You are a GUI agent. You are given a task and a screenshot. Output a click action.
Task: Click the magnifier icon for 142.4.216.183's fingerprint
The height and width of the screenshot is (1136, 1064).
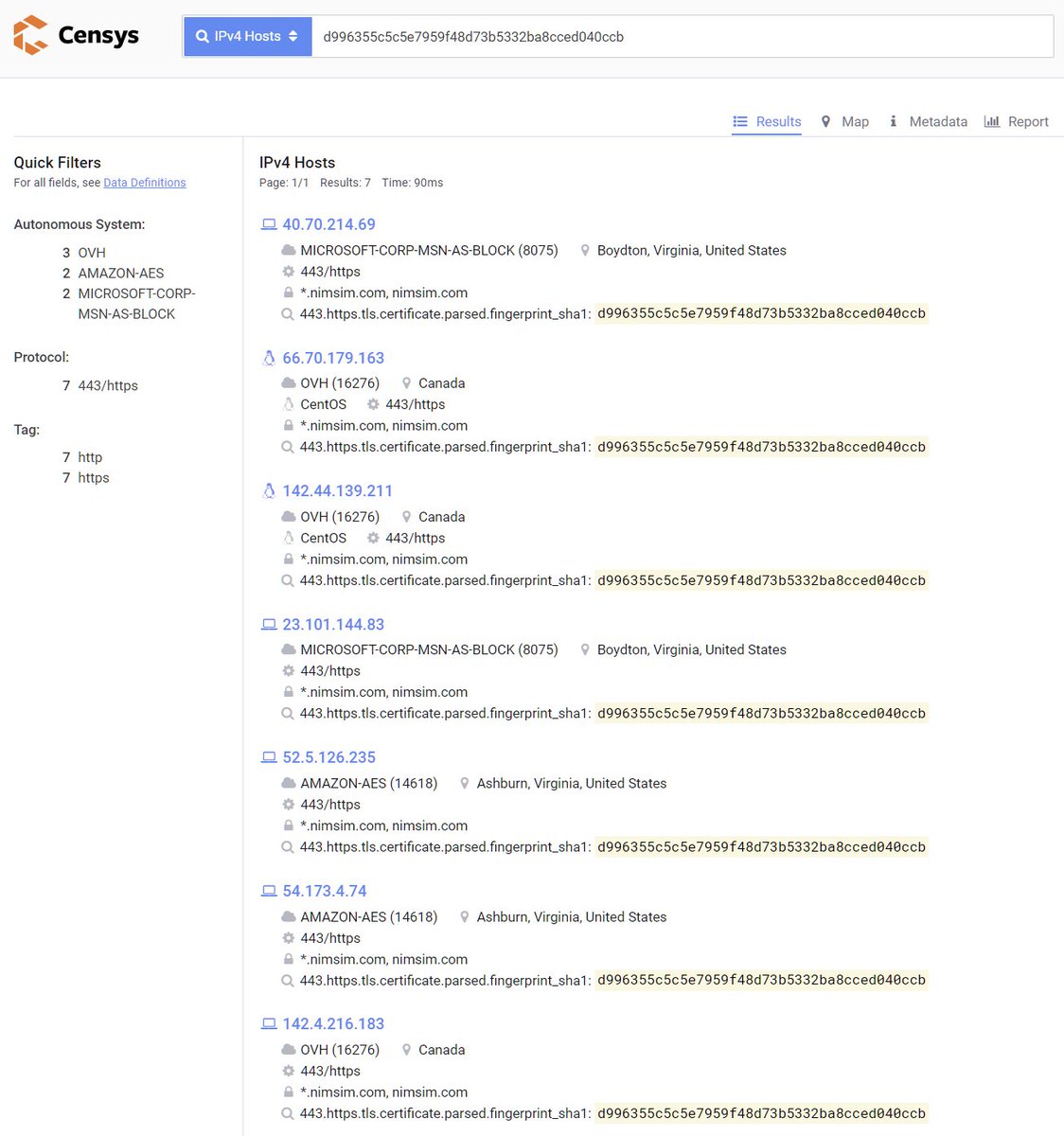click(x=288, y=1113)
